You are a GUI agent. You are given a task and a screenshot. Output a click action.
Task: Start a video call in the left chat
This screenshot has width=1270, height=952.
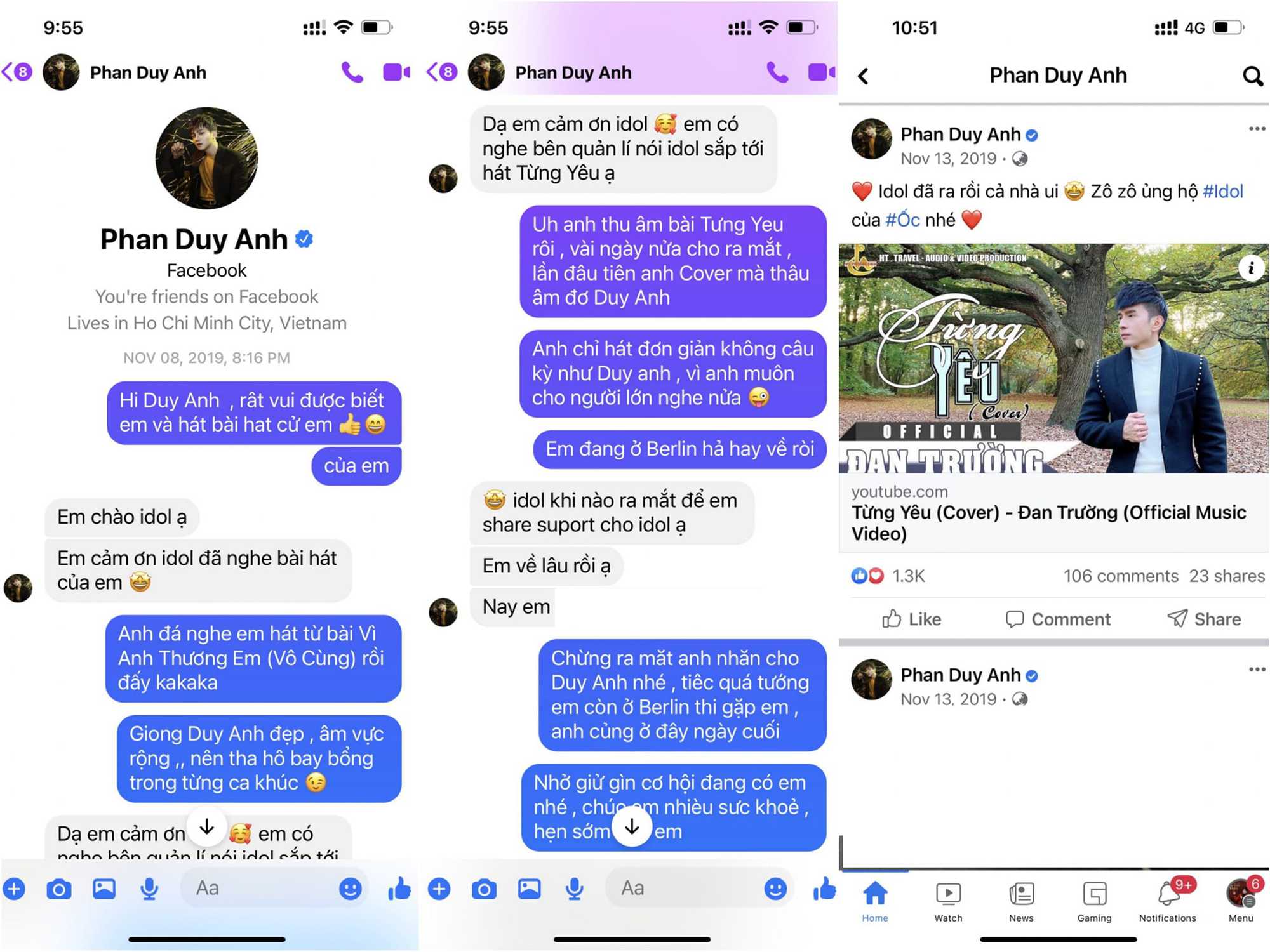(x=396, y=72)
